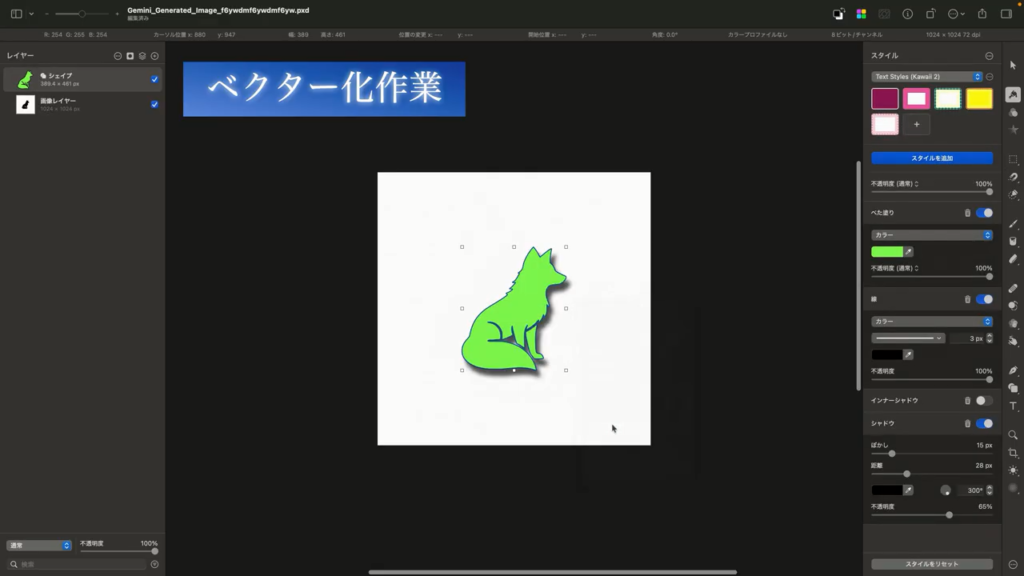The width and height of the screenshot is (1024, 576).
Task: Turn off the シャドウ toggle switch
Action: click(984, 424)
